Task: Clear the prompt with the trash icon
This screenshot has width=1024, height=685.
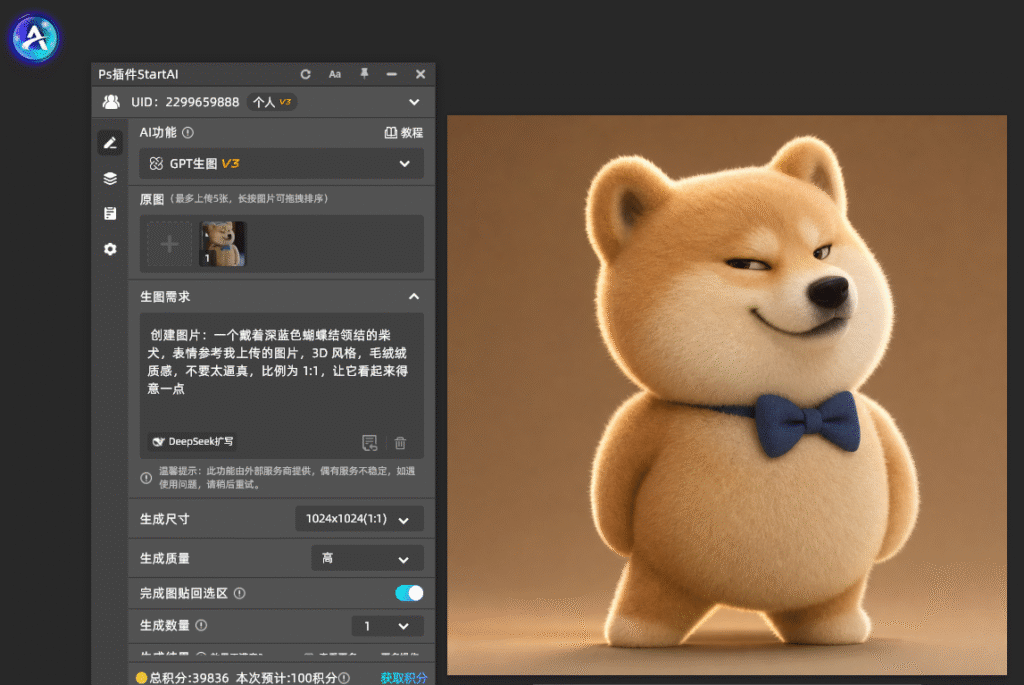Action: pyautogui.click(x=400, y=443)
